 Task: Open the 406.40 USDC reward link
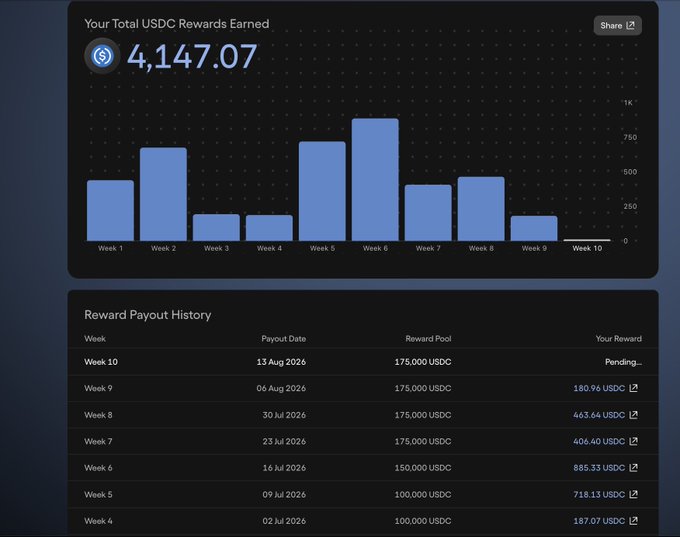[599, 442]
